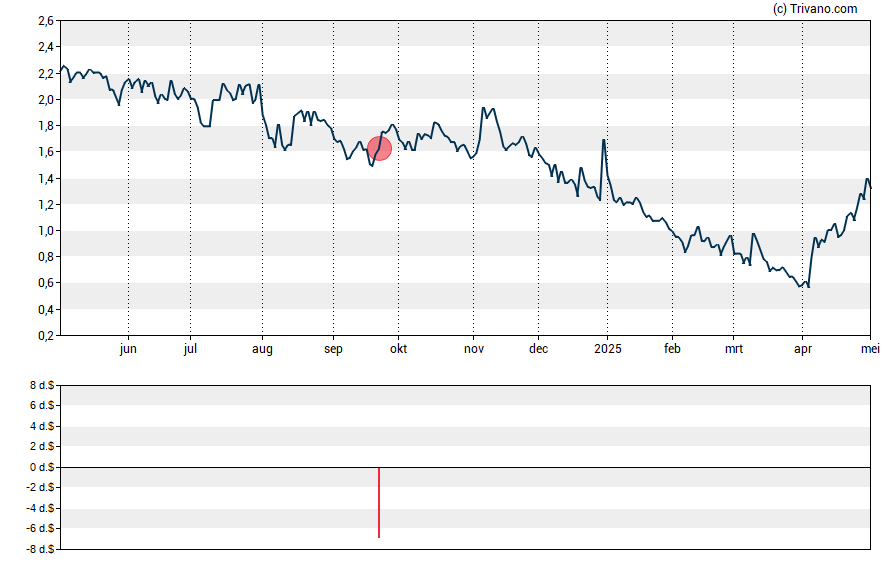
Task: Select the 'mrt' month label
Action: [734, 349]
